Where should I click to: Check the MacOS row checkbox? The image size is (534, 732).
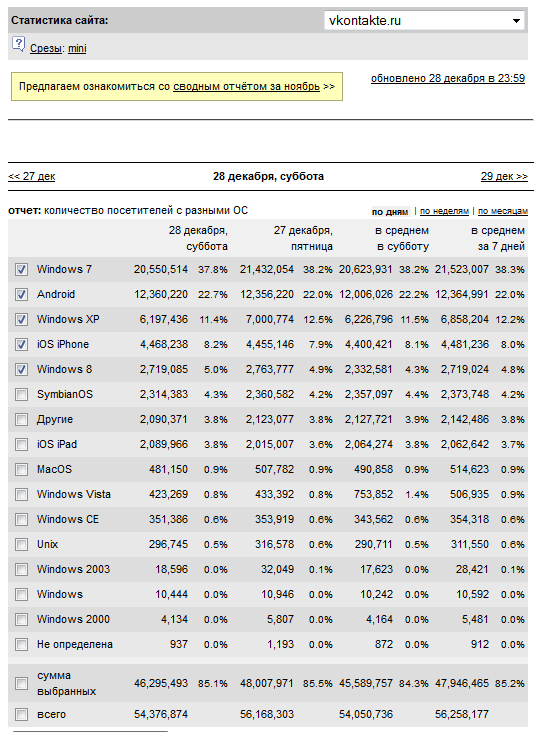(21, 469)
